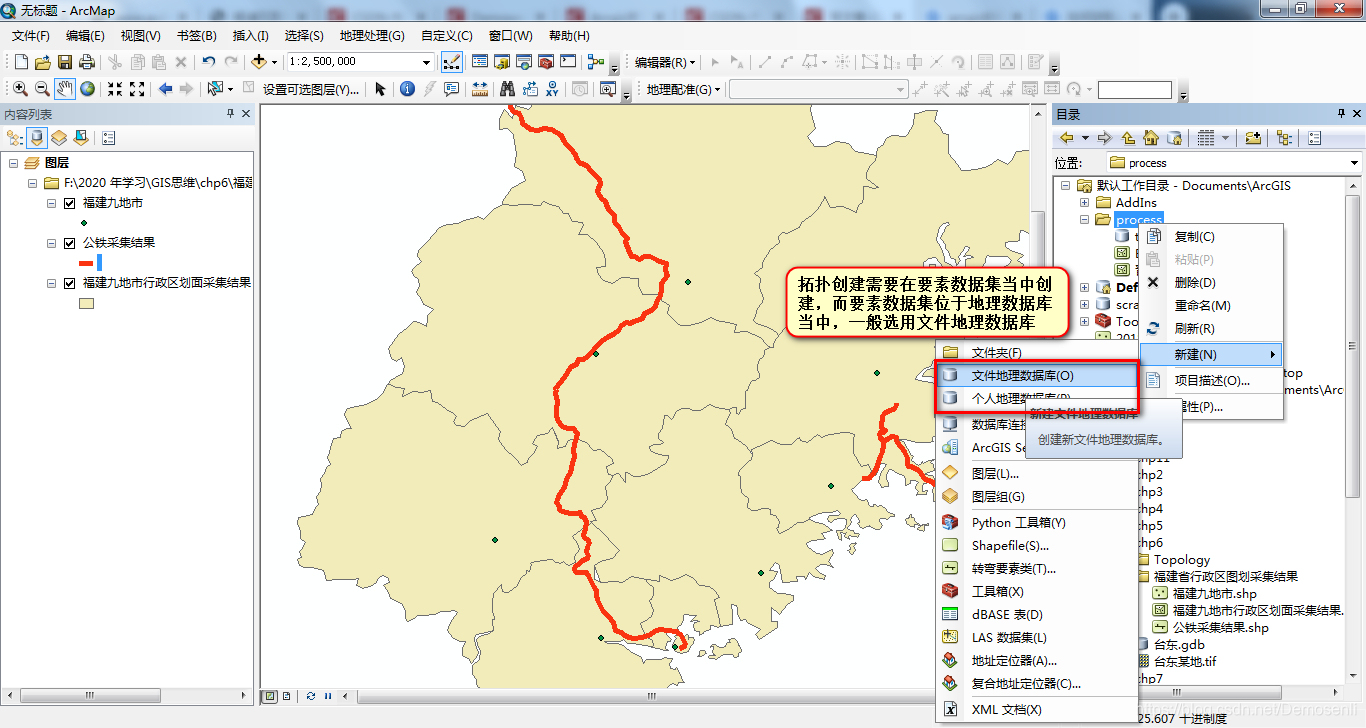The height and width of the screenshot is (728, 1366).
Task: Choose 文件地理数据库(O) from the new submenu
Action: pyautogui.click(x=1037, y=376)
